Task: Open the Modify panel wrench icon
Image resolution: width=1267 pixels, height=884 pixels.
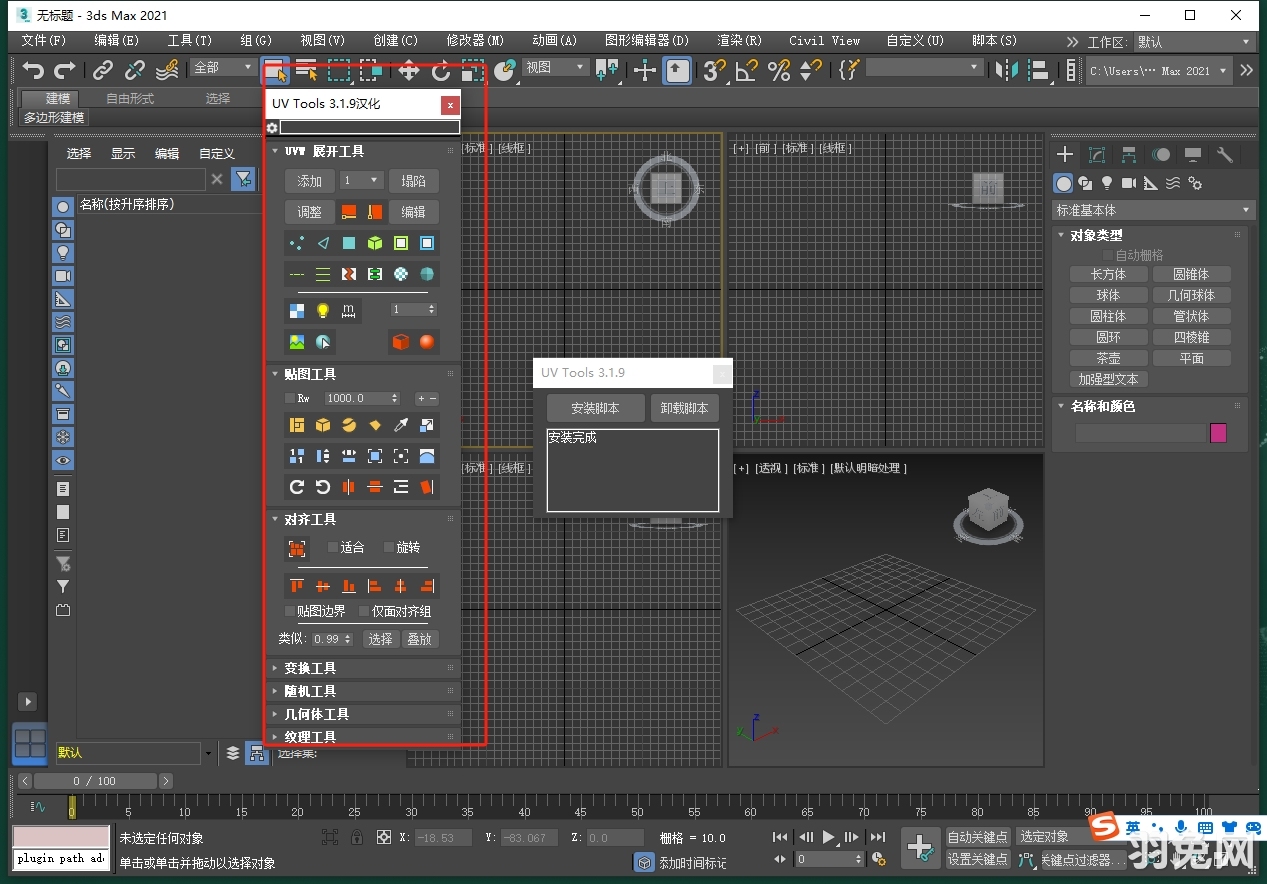Action: (1223, 155)
